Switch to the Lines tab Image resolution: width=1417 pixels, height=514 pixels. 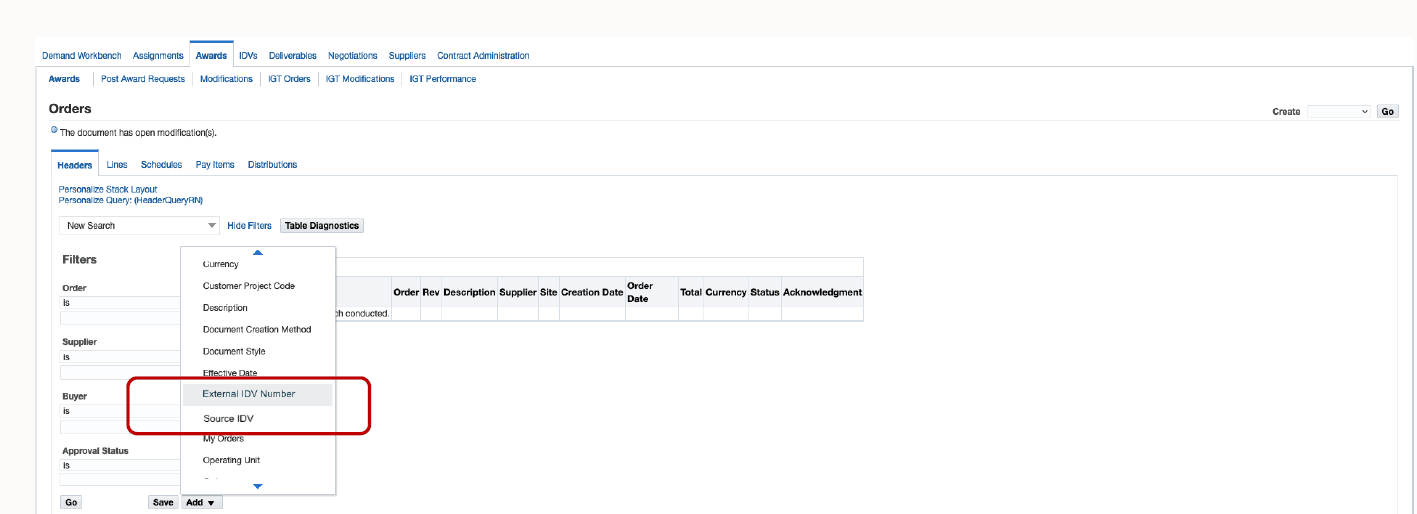pyautogui.click(x=117, y=165)
